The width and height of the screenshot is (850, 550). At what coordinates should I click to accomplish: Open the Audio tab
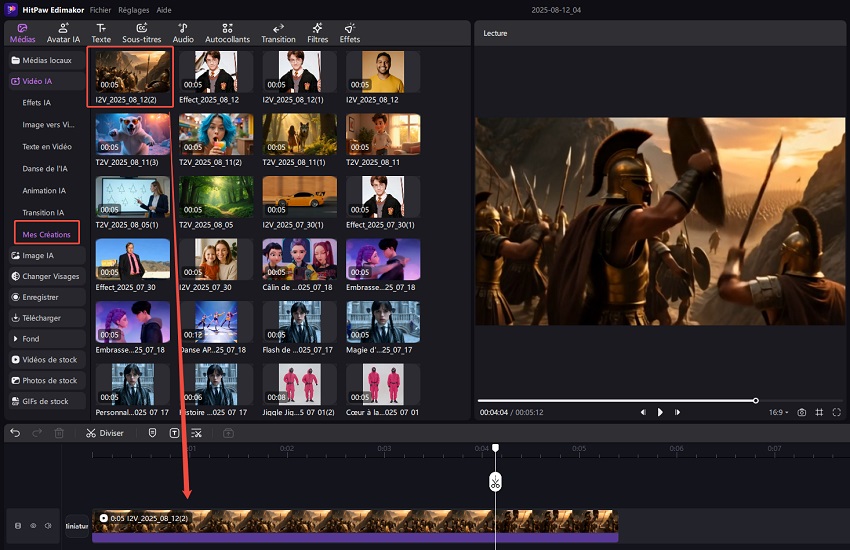[x=183, y=33]
